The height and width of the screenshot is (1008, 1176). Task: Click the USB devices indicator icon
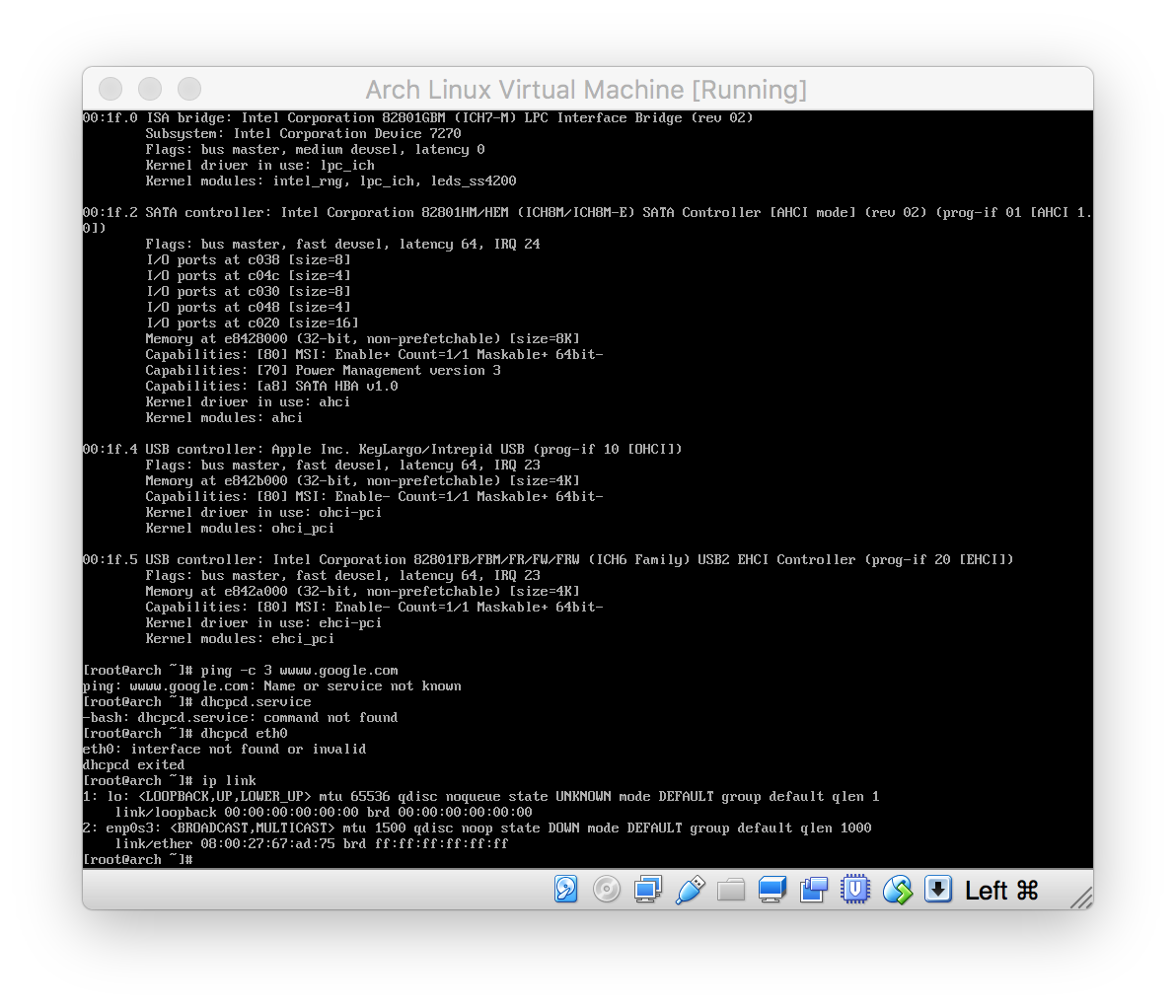pos(690,890)
